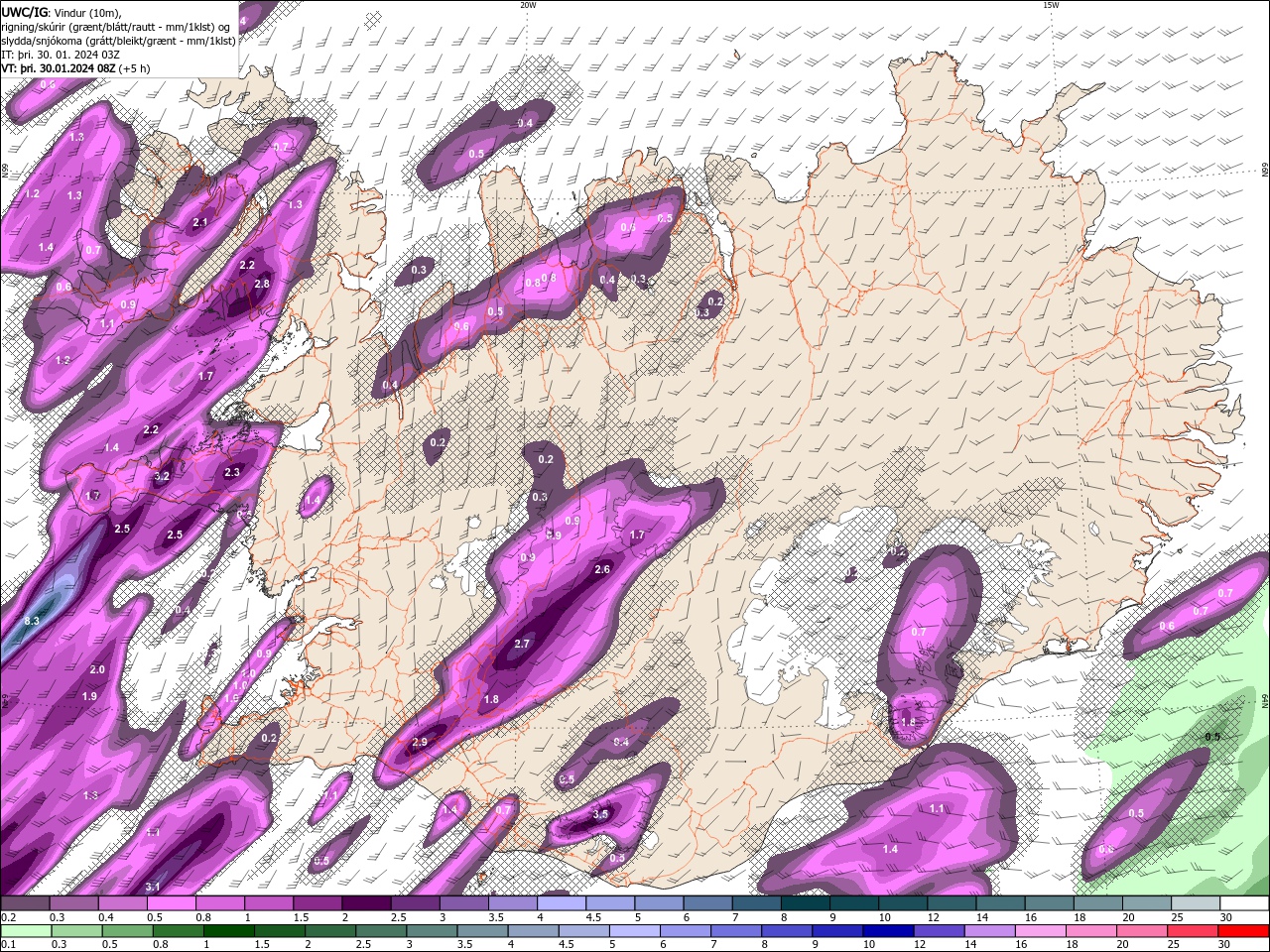The height and width of the screenshot is (952, 1270).
Task: Click the bright red 30 rain legend swatch
Action: coord(1244,931)
